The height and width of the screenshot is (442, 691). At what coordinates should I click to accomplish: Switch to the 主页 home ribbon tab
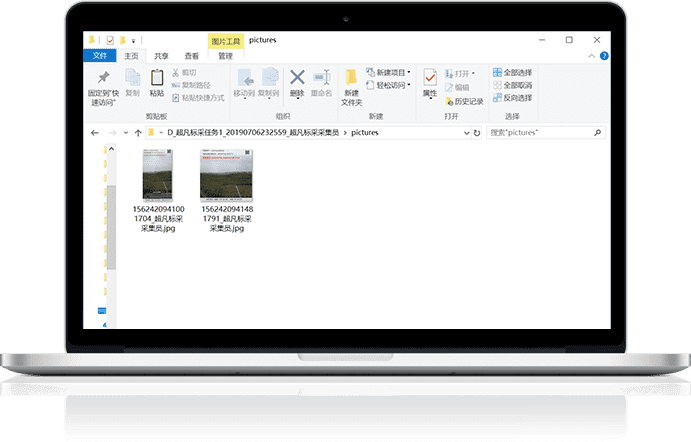[131, 56]
